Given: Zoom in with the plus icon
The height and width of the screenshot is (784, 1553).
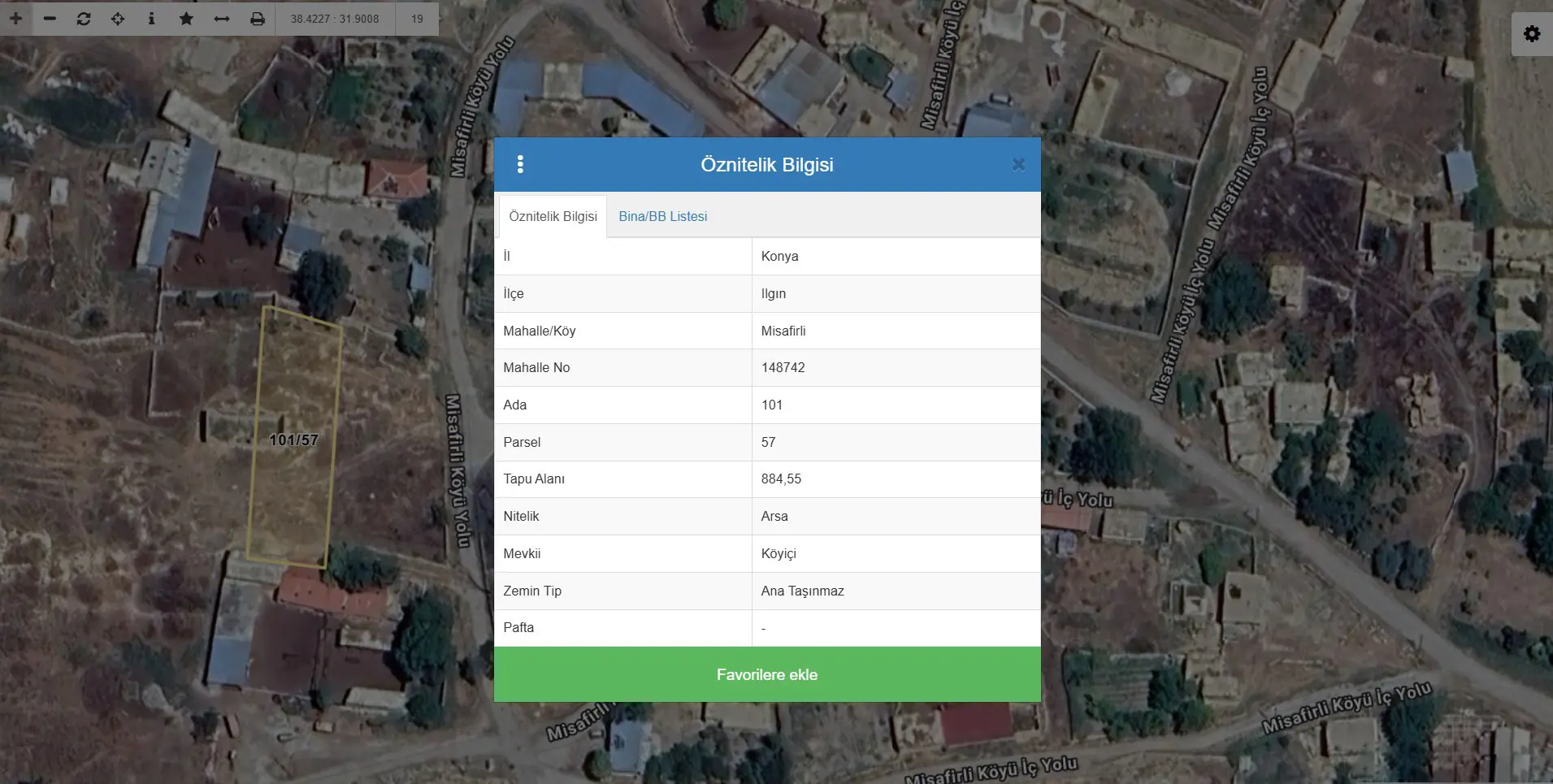Looking at the screenshot, I should 15,18.
